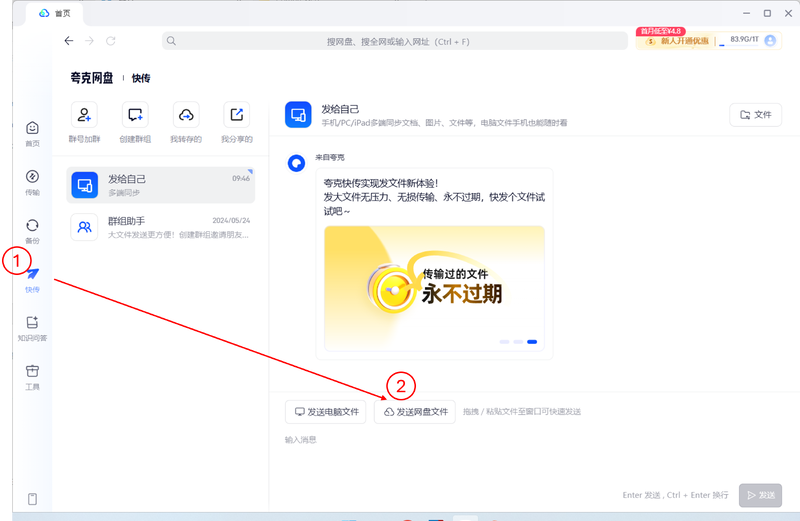Go forward with the right arrow
This screenshot has height=521, width=800.
pyautogui.click(x=90, y=41)
